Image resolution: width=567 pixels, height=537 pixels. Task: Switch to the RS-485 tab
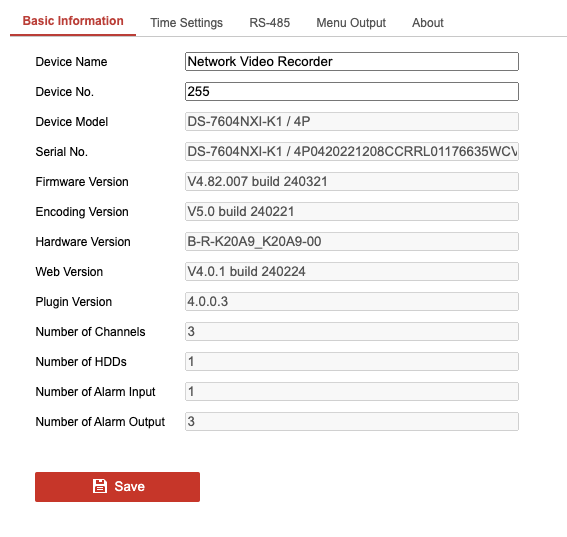269,23
